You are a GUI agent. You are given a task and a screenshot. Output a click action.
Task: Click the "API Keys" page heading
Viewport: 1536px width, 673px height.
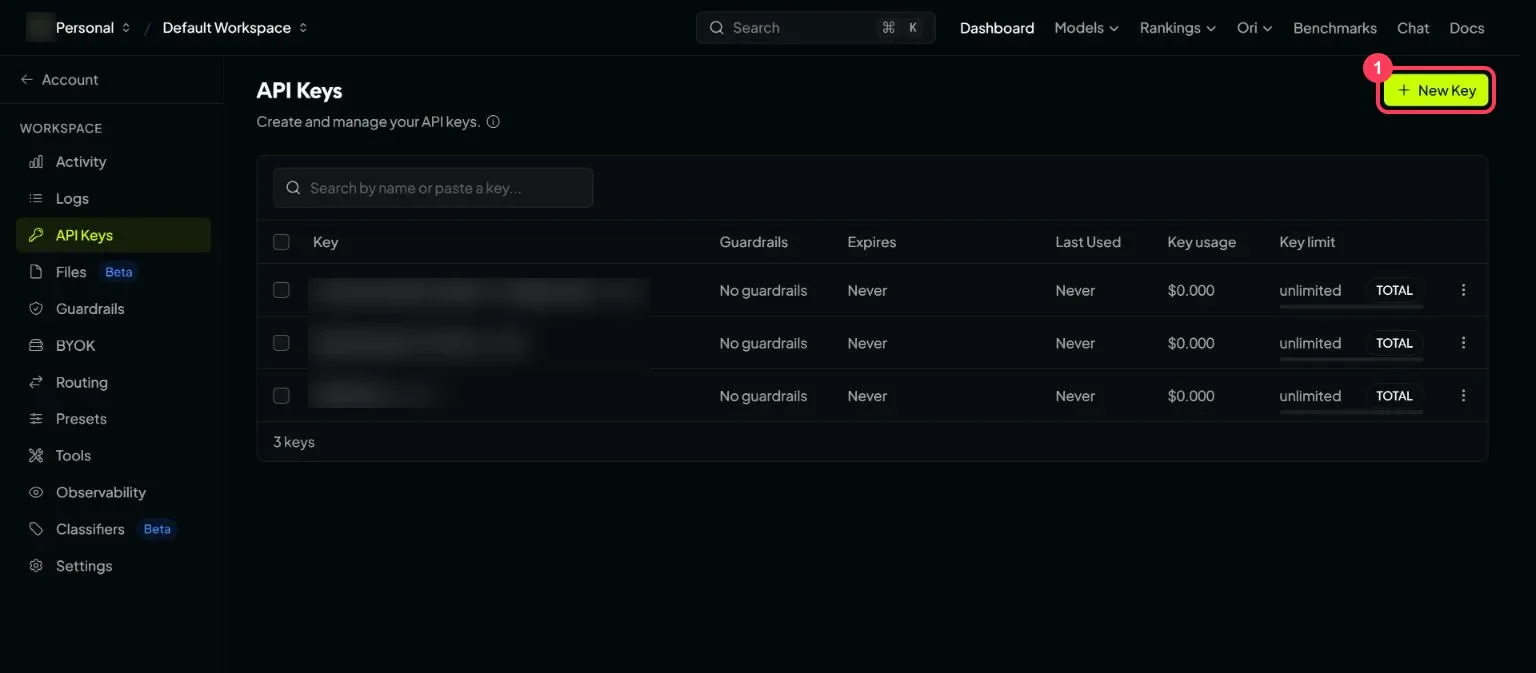click(x=299, y=91)
